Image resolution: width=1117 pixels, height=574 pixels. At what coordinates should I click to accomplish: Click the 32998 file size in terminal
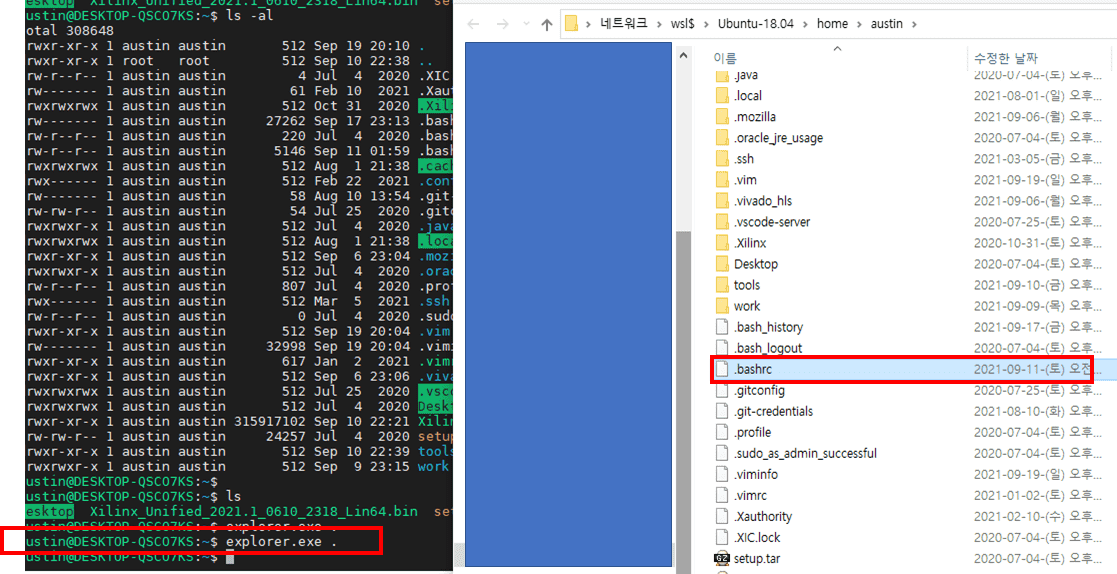286,346
